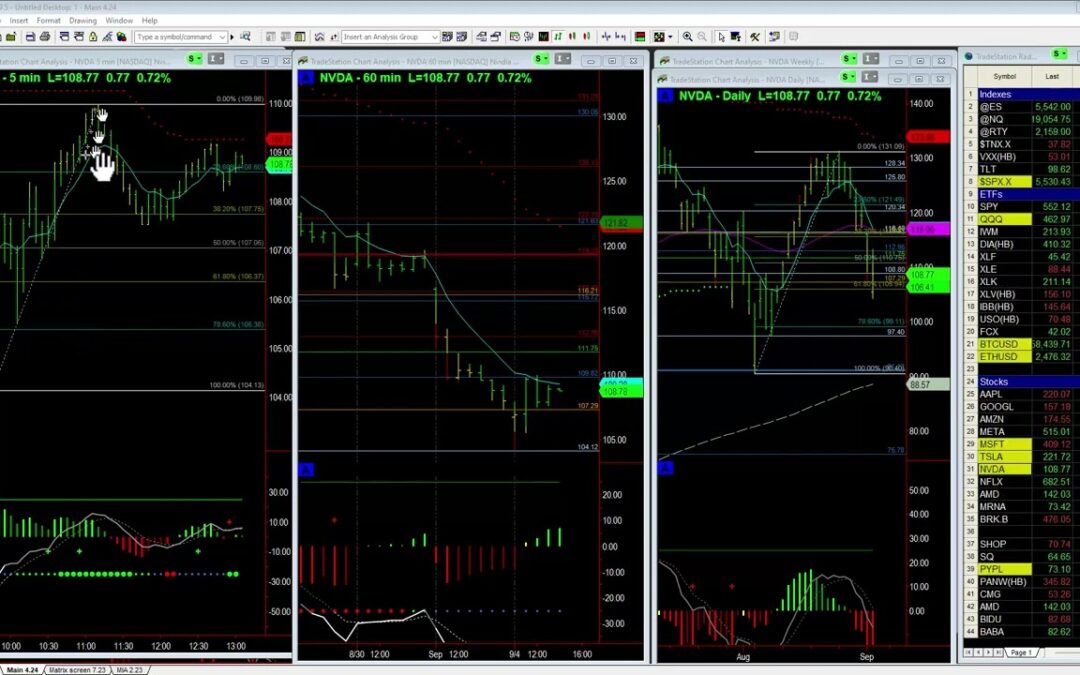1080x675 pixels.
Task: Open the green S symbol-link on the Daily chart
Action: (x=848, y=76)
